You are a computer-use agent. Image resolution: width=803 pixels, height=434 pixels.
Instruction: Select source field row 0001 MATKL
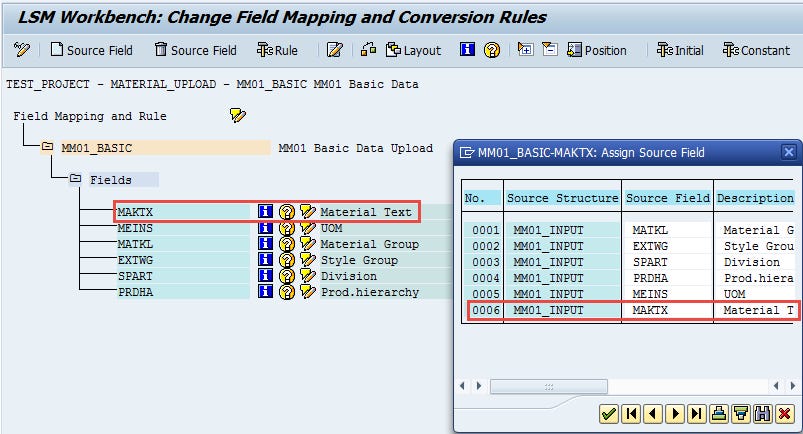629,230
